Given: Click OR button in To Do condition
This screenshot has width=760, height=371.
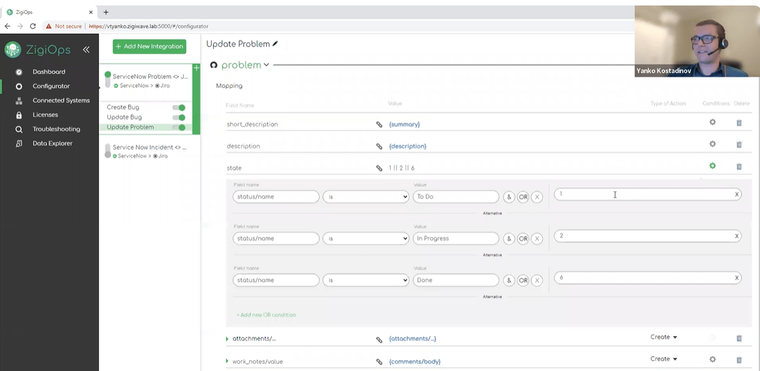Looking at the screenshot, I should click(x=522, y=197).
